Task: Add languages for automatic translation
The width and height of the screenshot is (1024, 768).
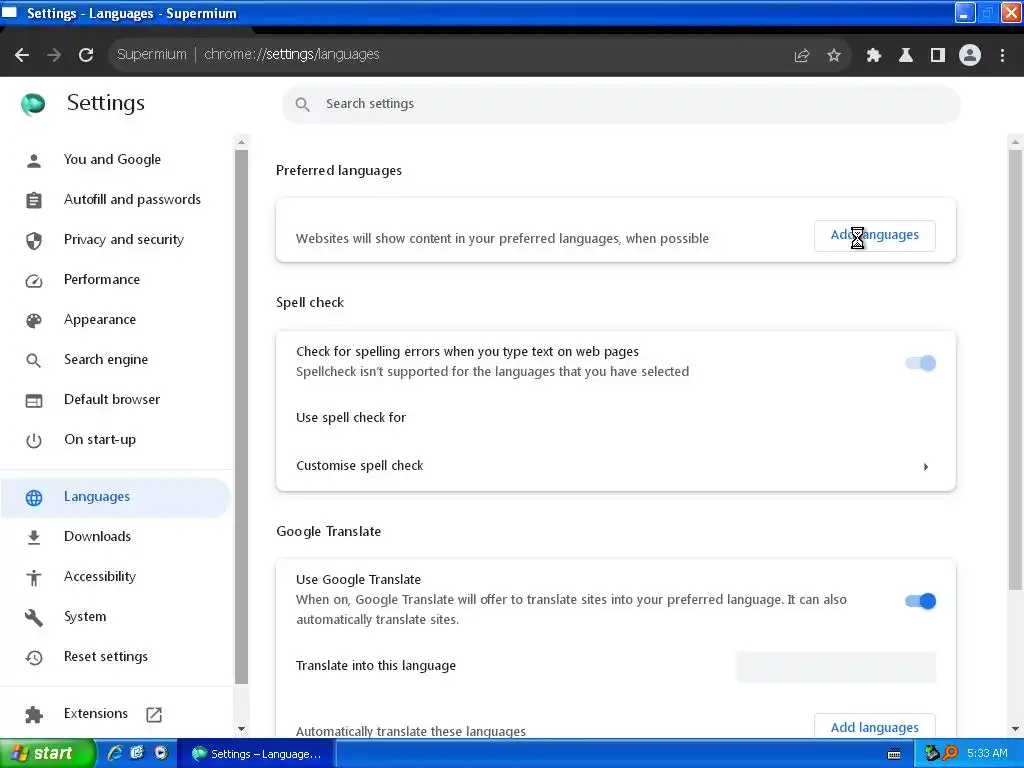Action: pyautogui.click(x=874, y=727)
